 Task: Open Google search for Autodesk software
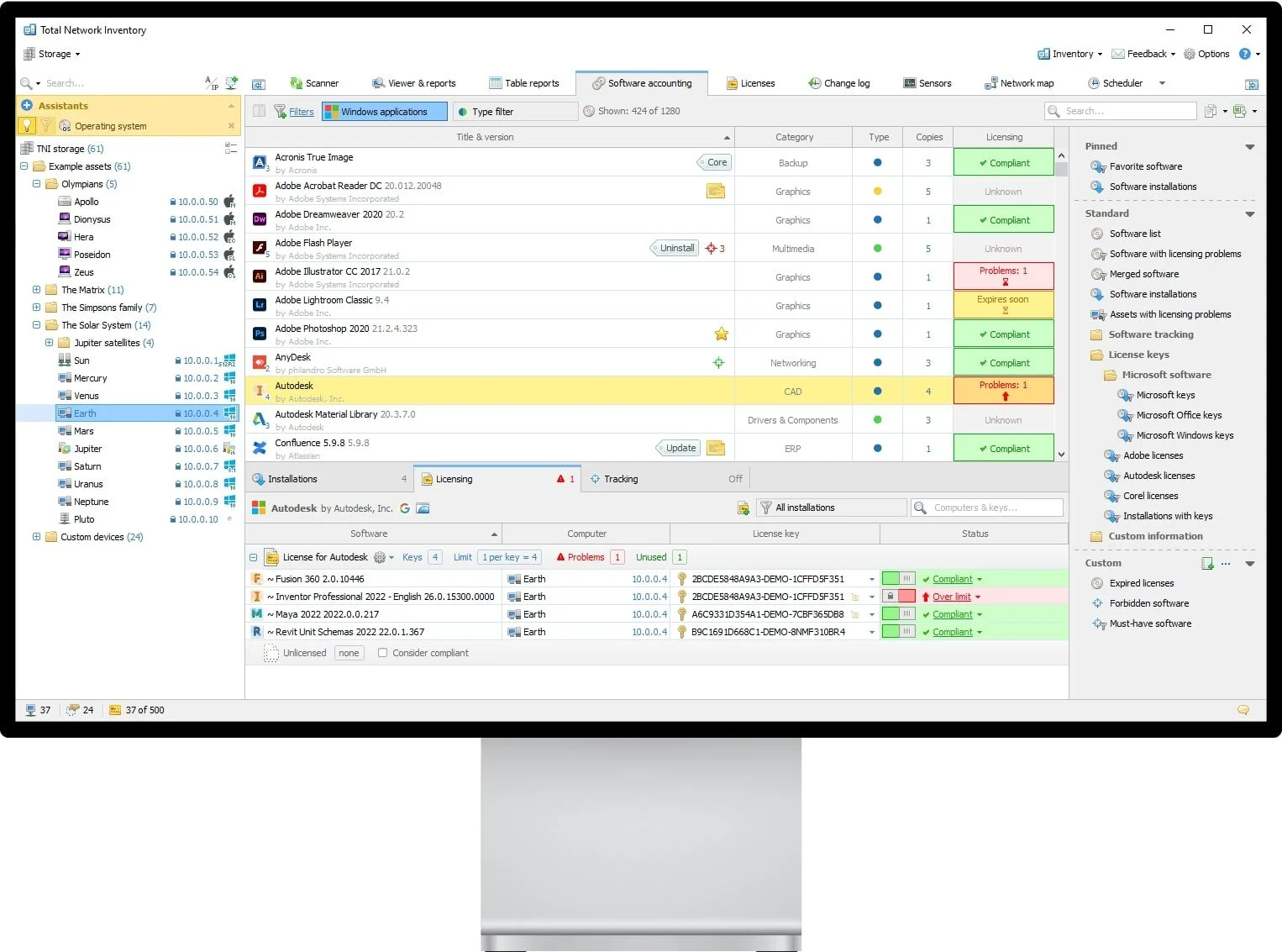405,508
